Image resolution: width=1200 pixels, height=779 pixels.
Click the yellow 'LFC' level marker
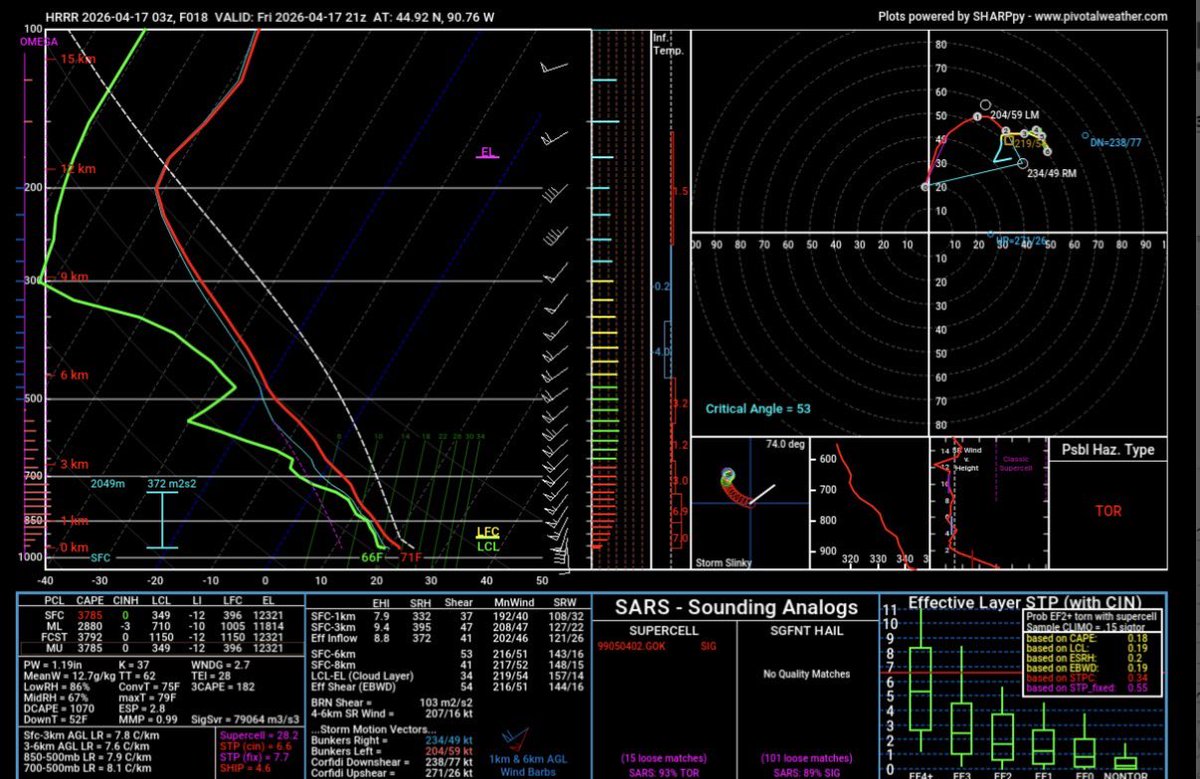tap(487, 533)
